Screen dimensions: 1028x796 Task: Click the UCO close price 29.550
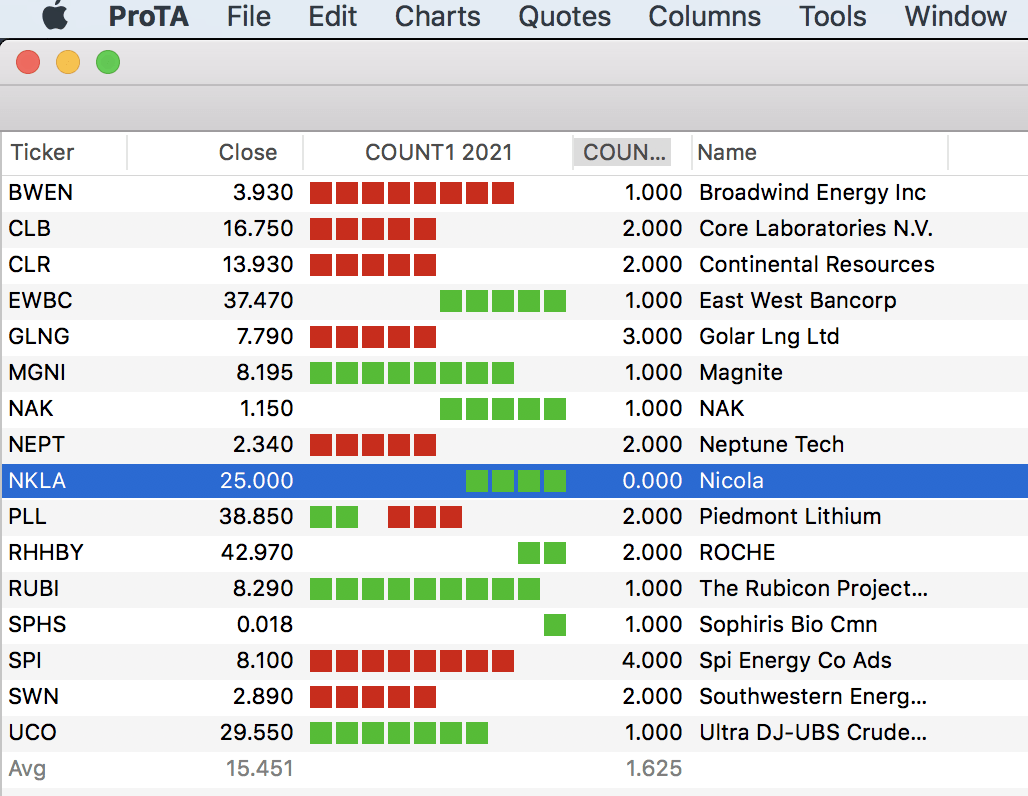tap(257, 733)
